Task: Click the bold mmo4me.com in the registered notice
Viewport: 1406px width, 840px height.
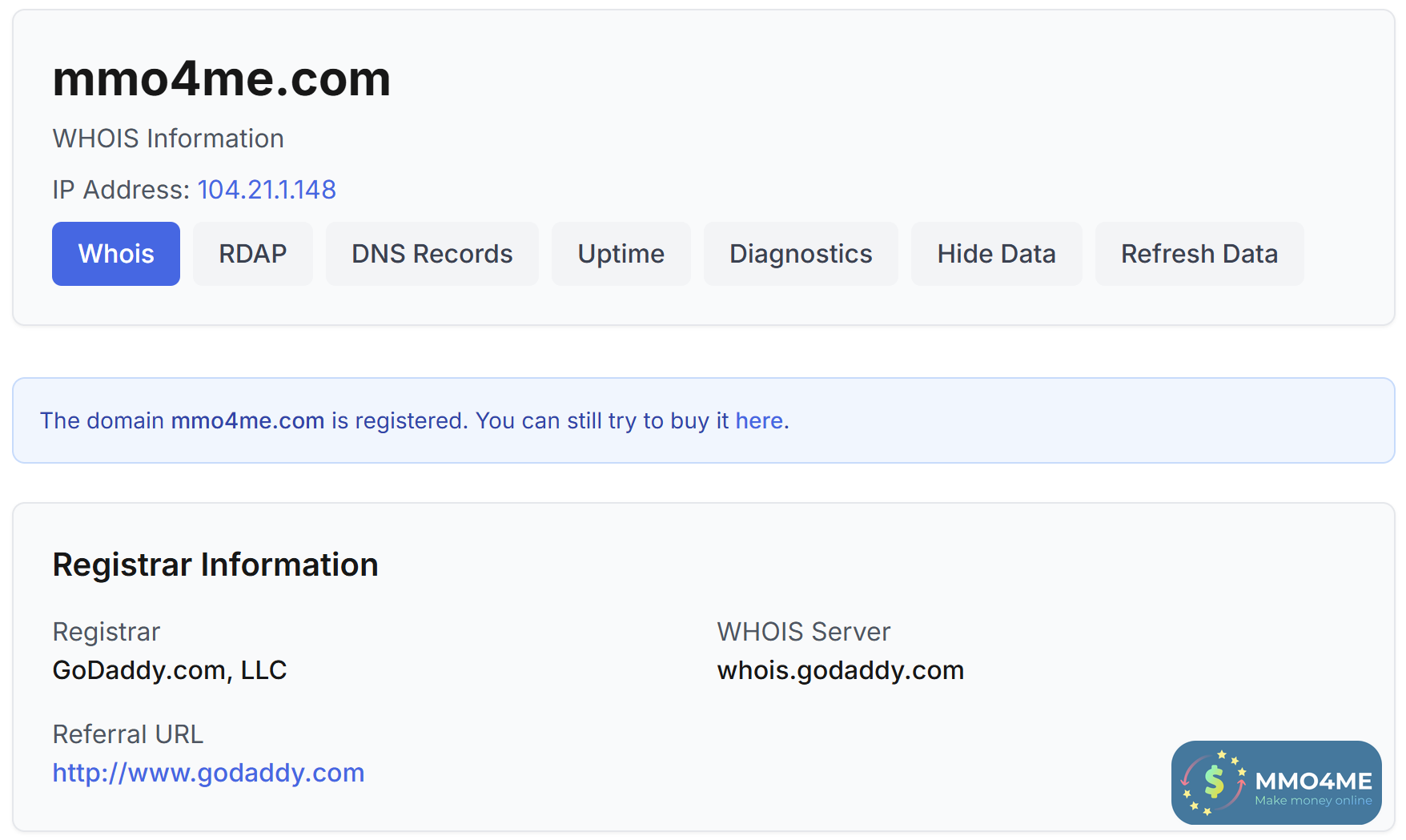Action: coord(247,420)
